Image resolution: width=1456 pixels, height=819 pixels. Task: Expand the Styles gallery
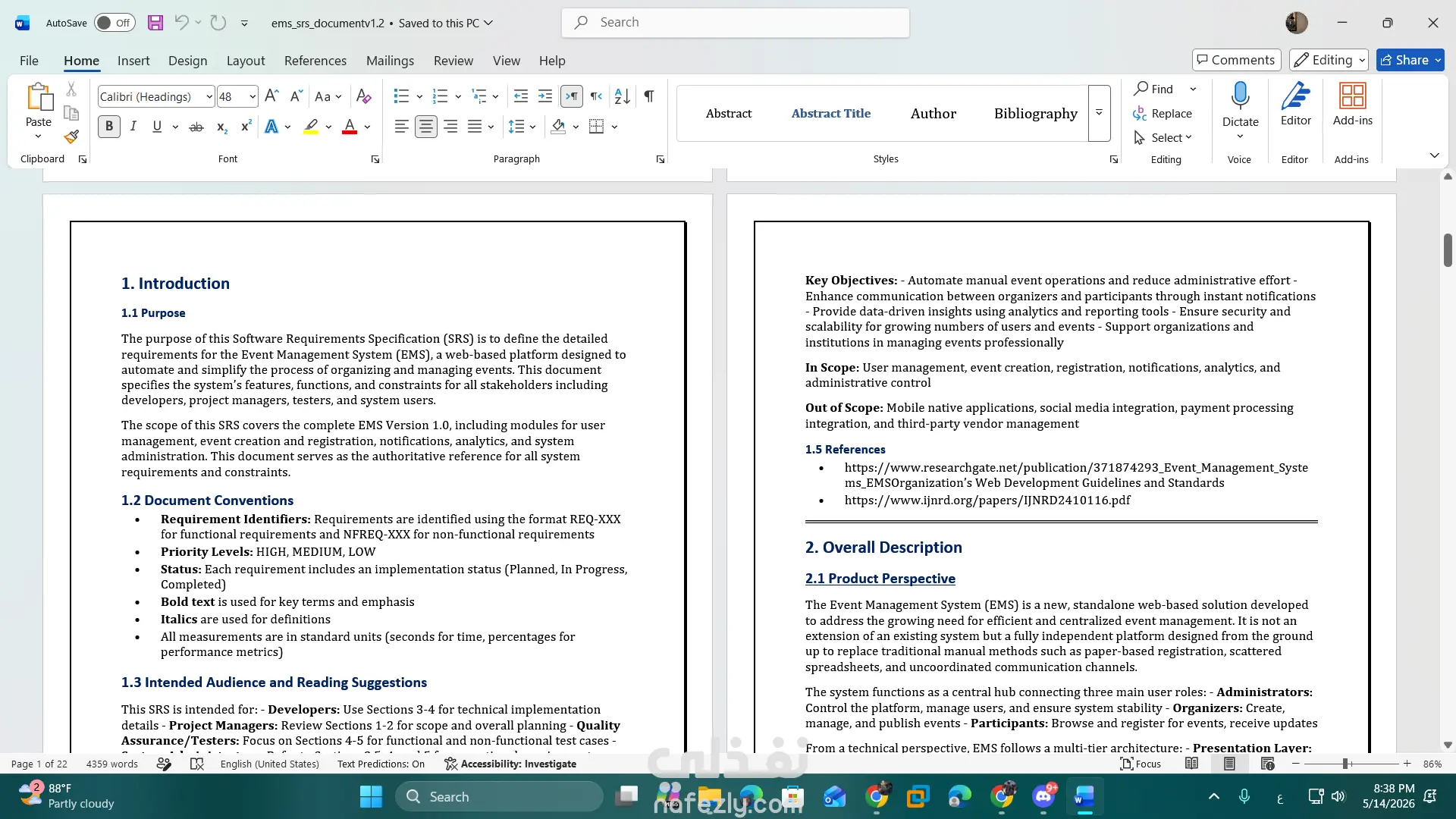click(x=1099, y=113)
